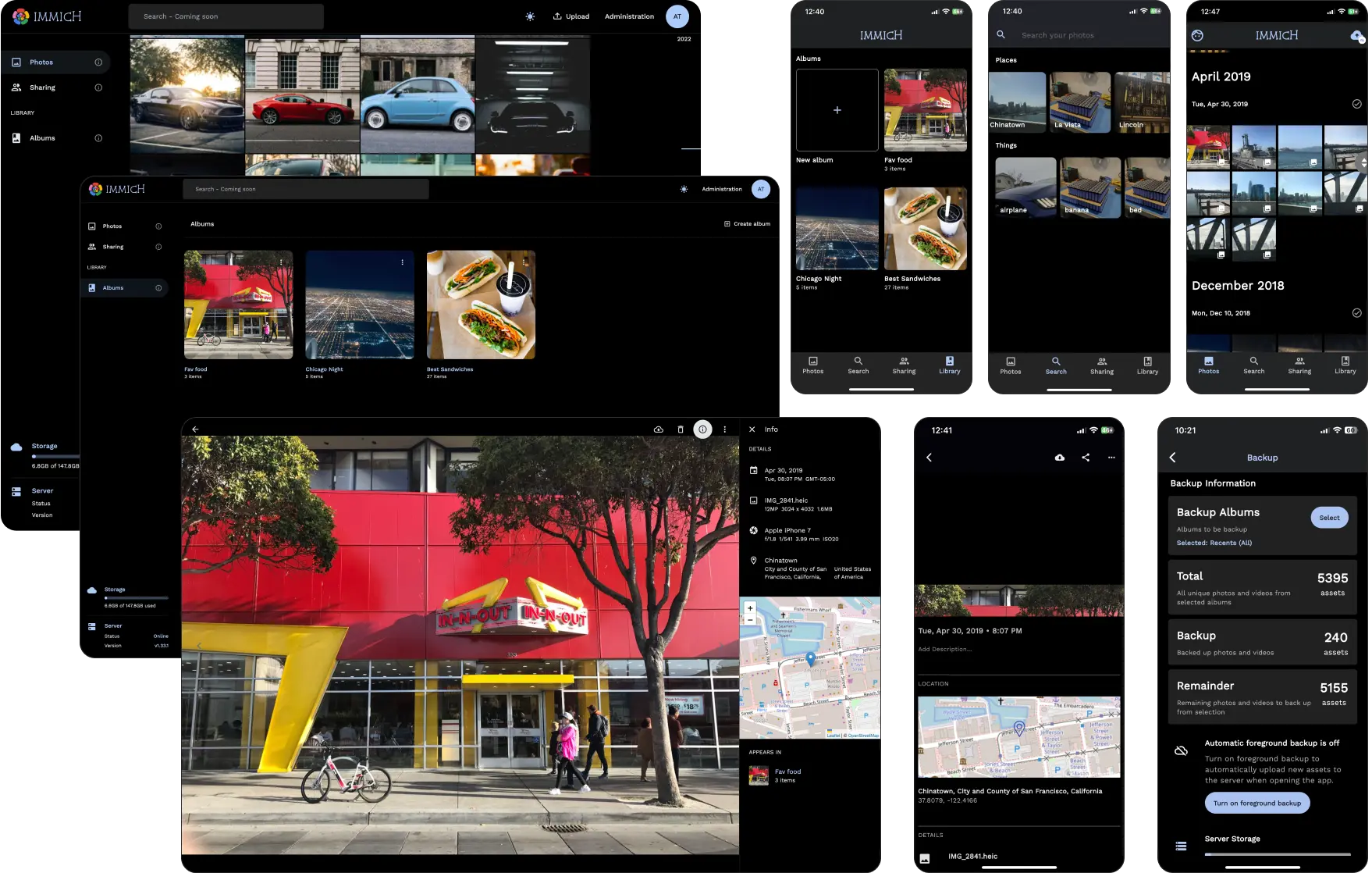Open three-dot menu on Chicago Night album
Screen dimensions: 1372x873
coord(402,262)
